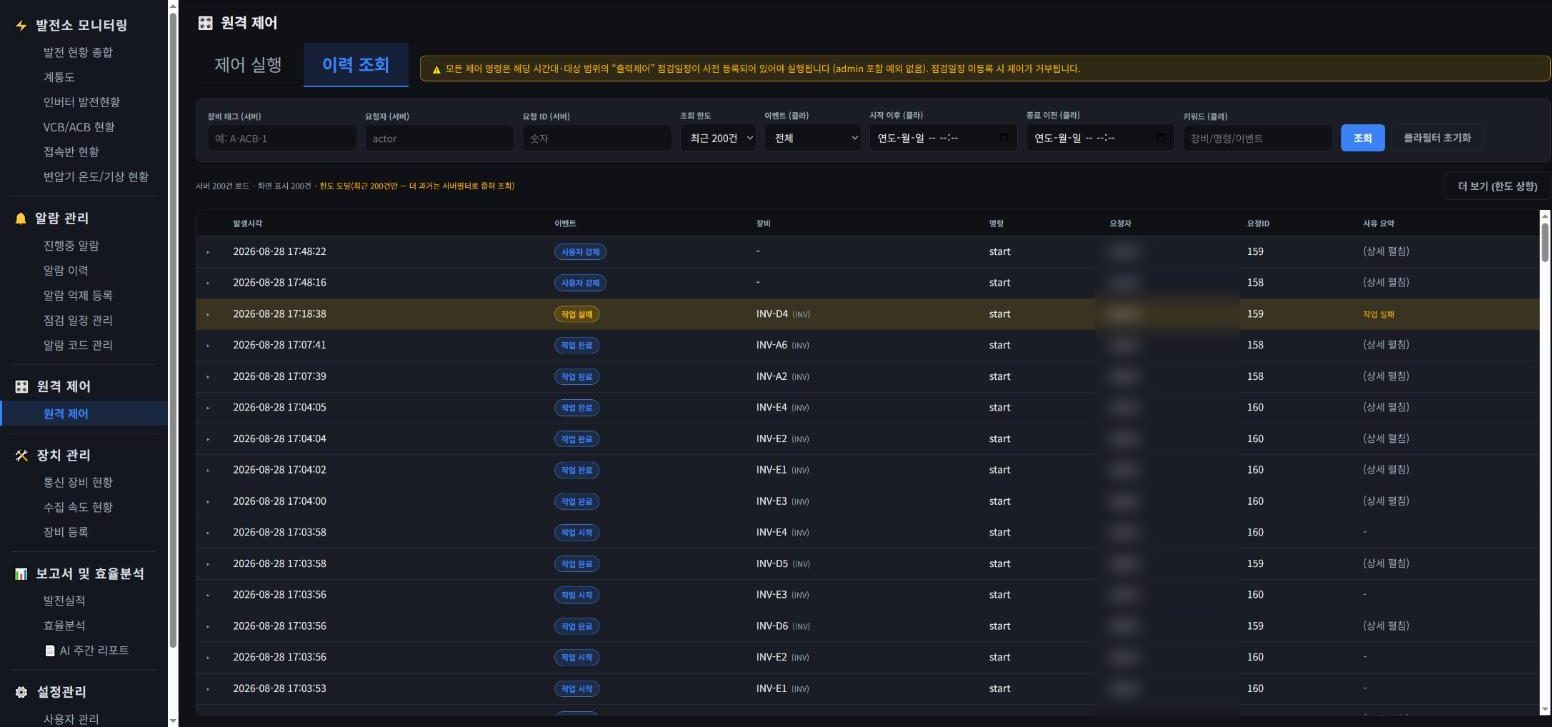
Task: Switch to the 제어 실행 tab
Action: point(248,65)
